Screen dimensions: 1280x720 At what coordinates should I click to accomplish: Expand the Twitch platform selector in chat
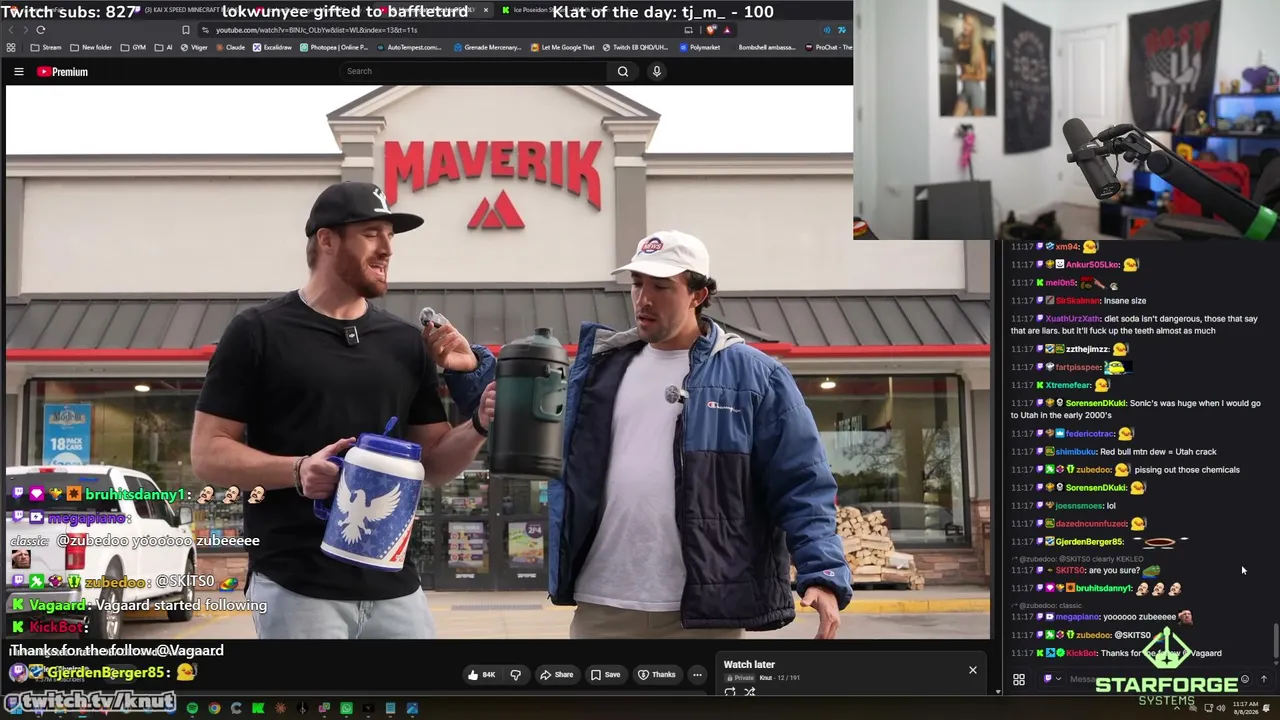click(1052, 680)
